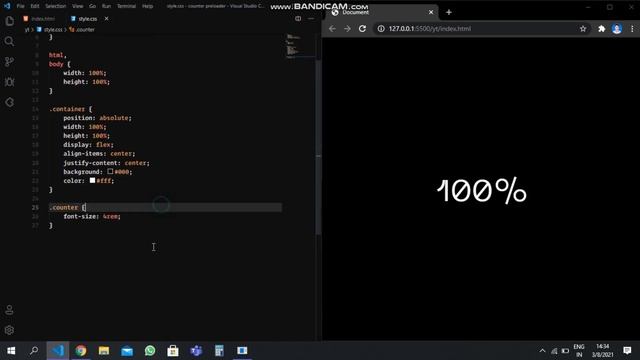640x360 pixels.
Task: Open WhatsApp from the taskbar
Action: click(x=150, y=351)
